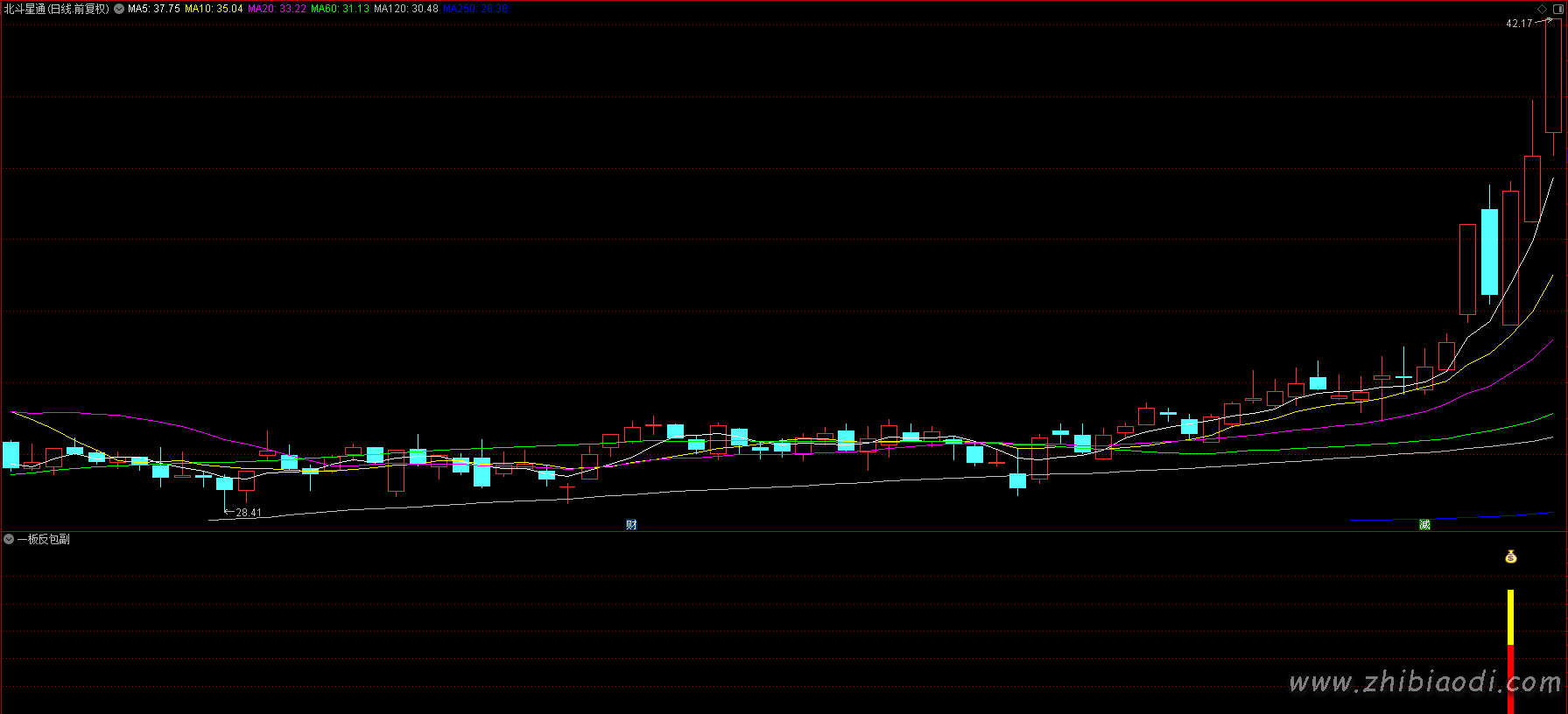1568x714 pixels.
Task: Click the MA5: 37.75 white label
Action: [x=154, y=9]
